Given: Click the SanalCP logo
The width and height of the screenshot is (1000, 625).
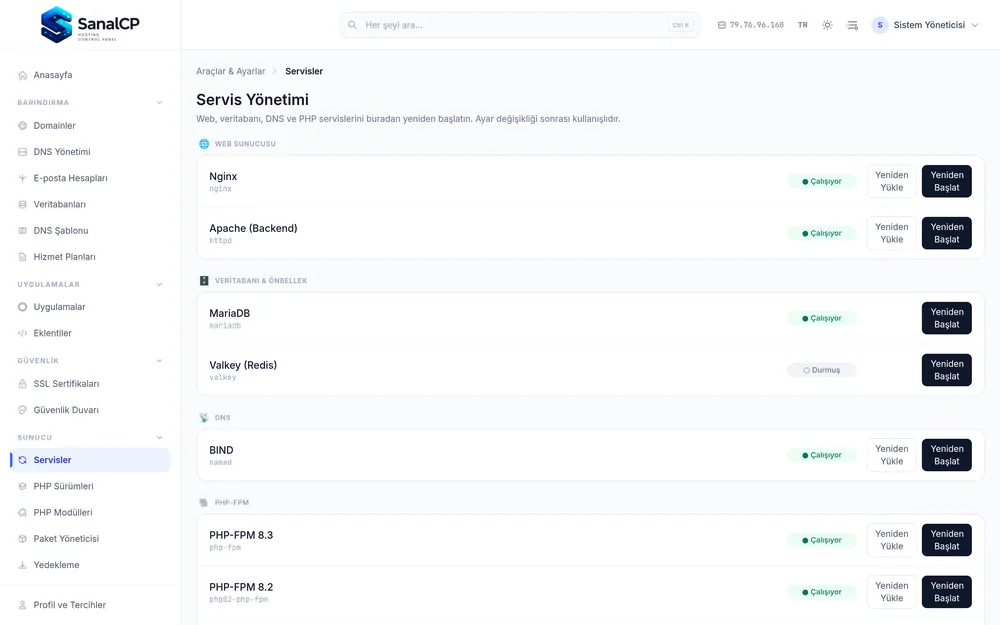Looking at the screenshot, I should click(x=90, y=25).
